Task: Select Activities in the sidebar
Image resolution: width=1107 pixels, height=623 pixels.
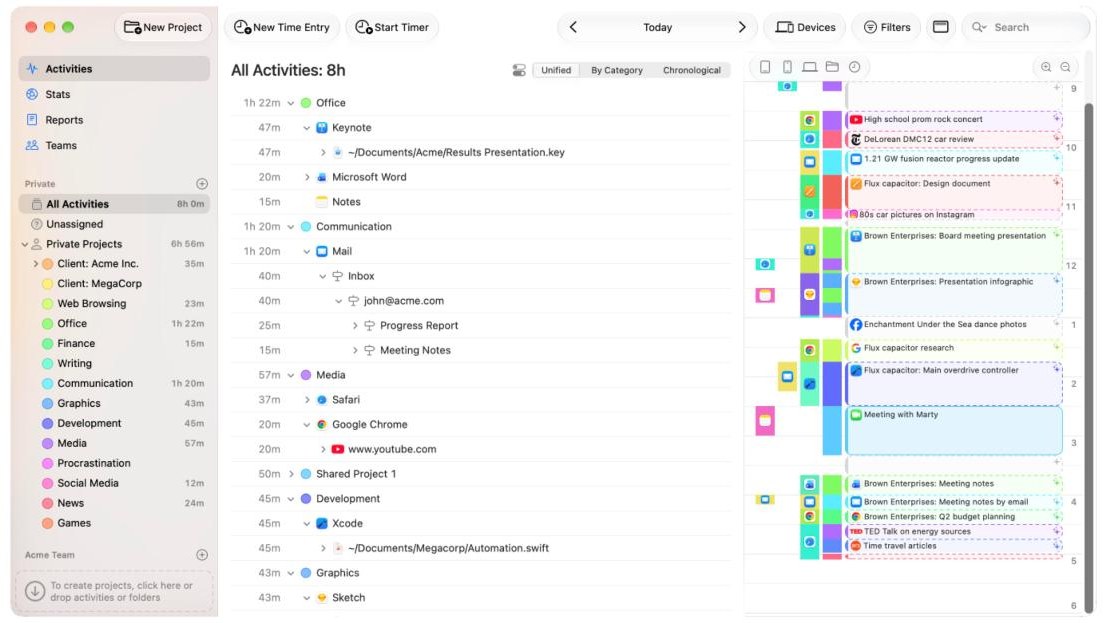Action: [114, 69]
